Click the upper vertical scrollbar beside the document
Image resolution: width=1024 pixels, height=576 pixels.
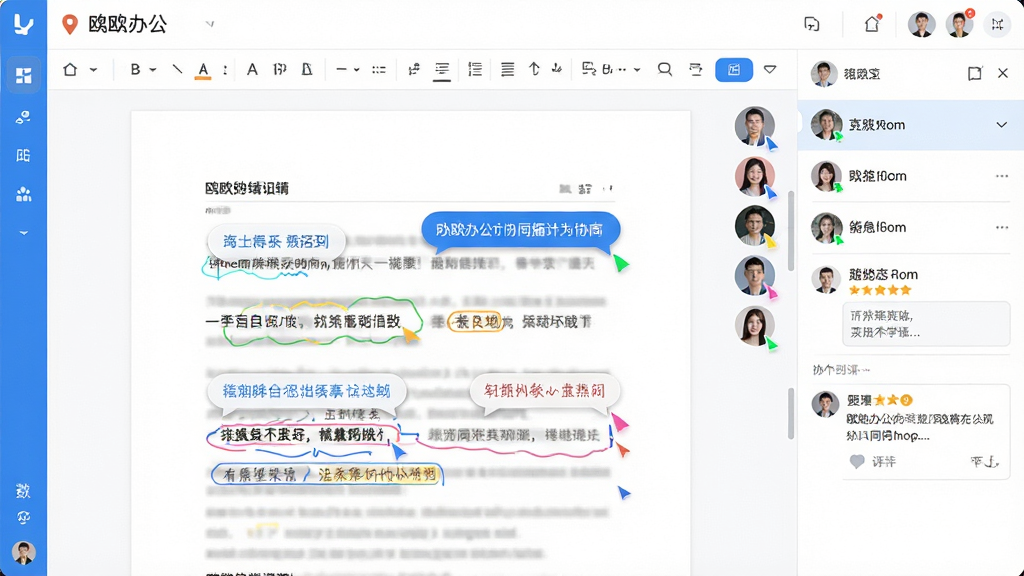[791, 231]
